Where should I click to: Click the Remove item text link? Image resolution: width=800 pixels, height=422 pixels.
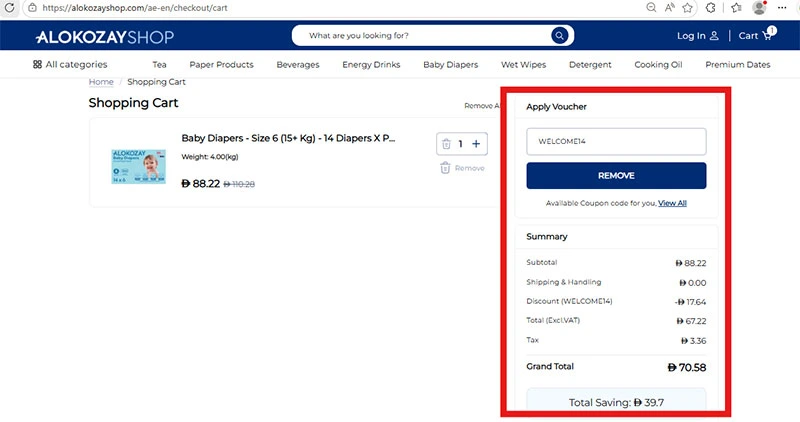pos(469,168)
